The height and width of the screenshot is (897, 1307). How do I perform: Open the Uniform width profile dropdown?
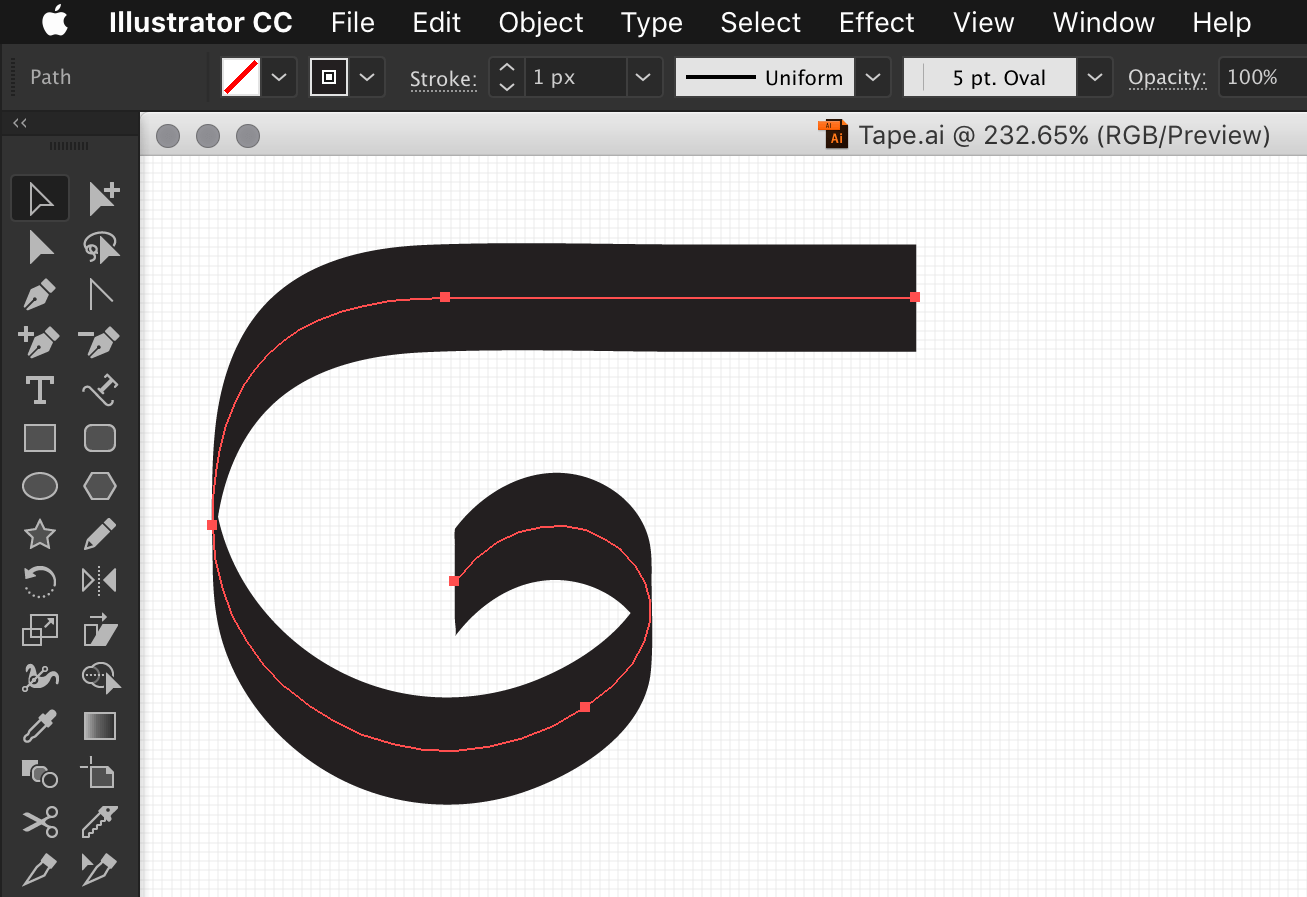point(872,77)
